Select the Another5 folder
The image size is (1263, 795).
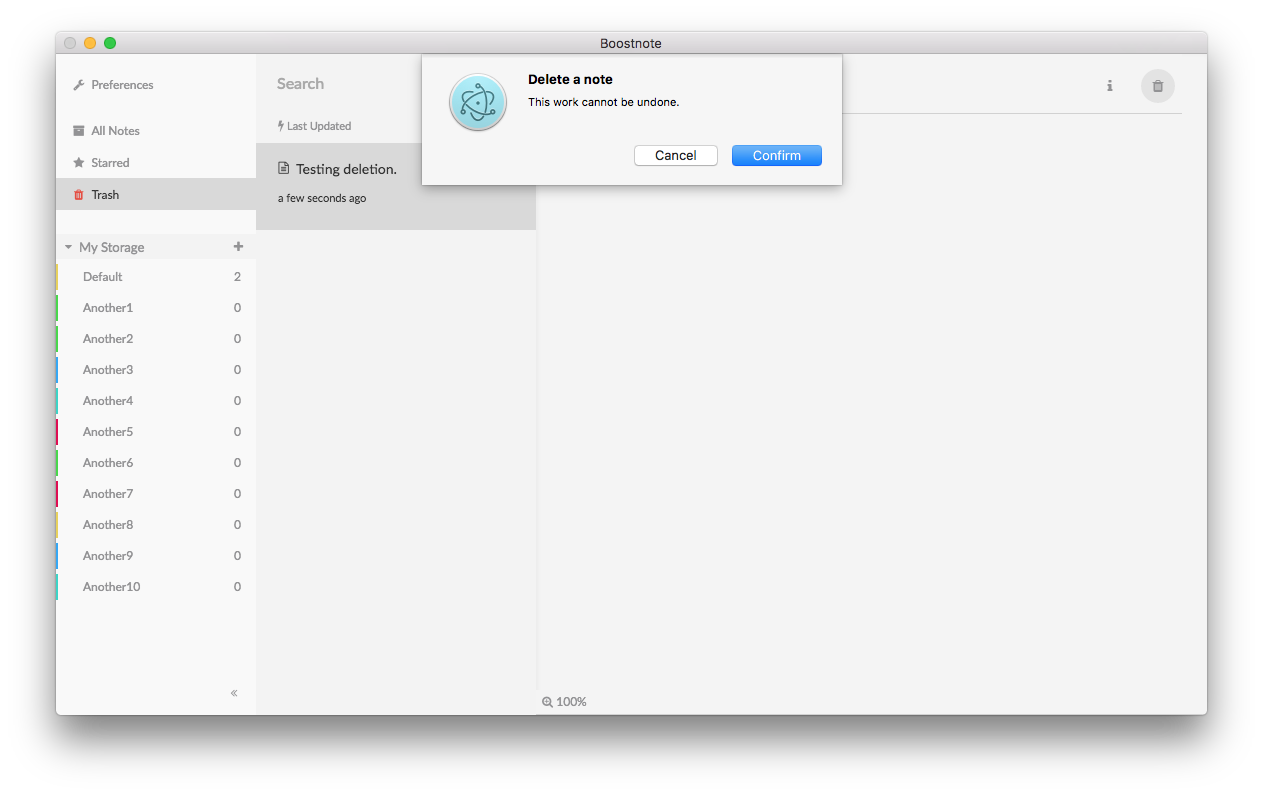pos(108,431)
